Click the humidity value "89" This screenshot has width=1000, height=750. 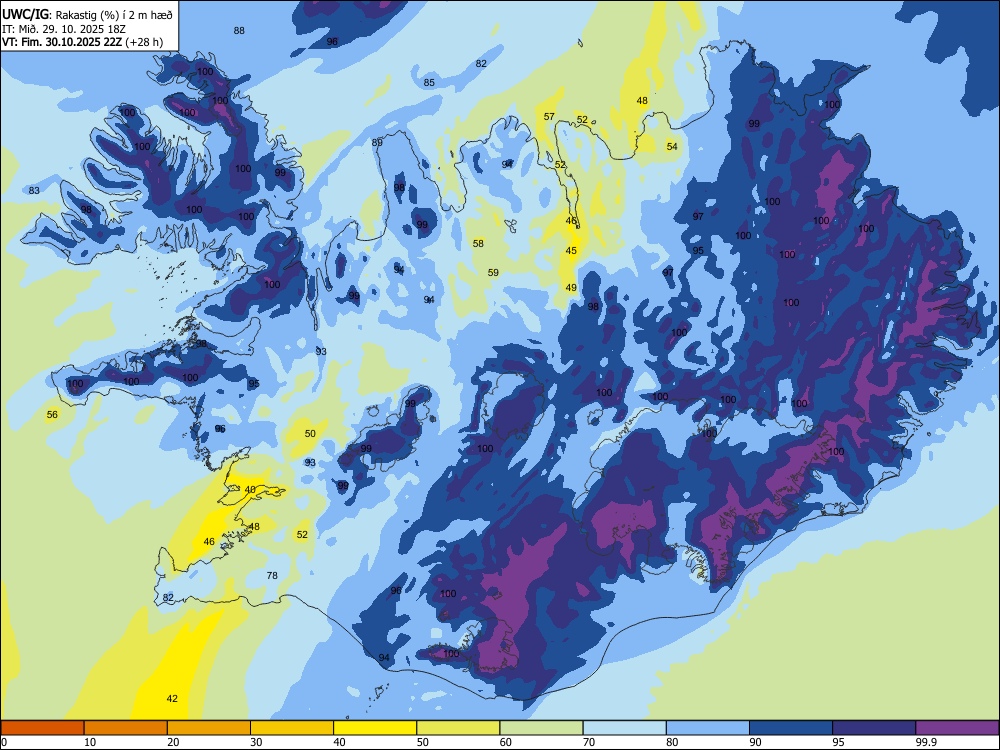[377, 142]
